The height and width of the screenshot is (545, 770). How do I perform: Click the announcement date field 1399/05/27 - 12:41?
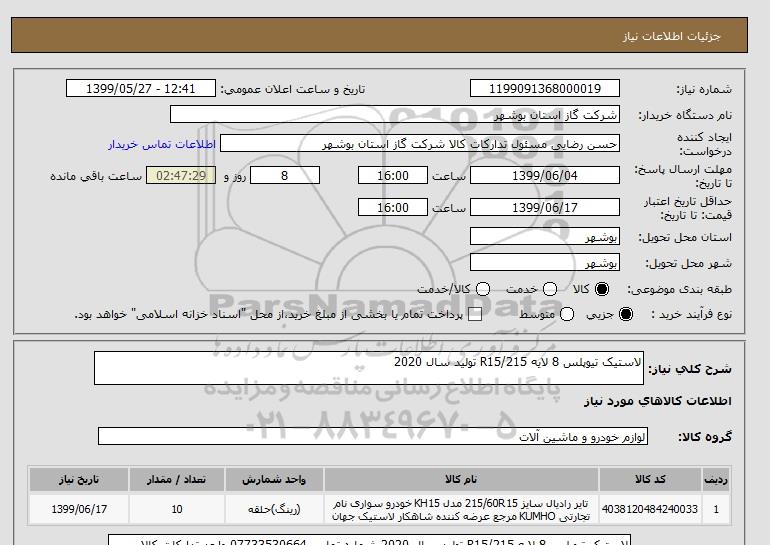pos(141,88)
